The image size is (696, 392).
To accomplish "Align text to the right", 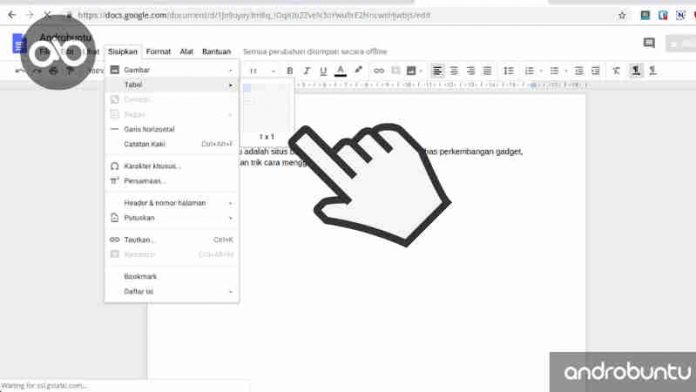I will tap(471, 71).
